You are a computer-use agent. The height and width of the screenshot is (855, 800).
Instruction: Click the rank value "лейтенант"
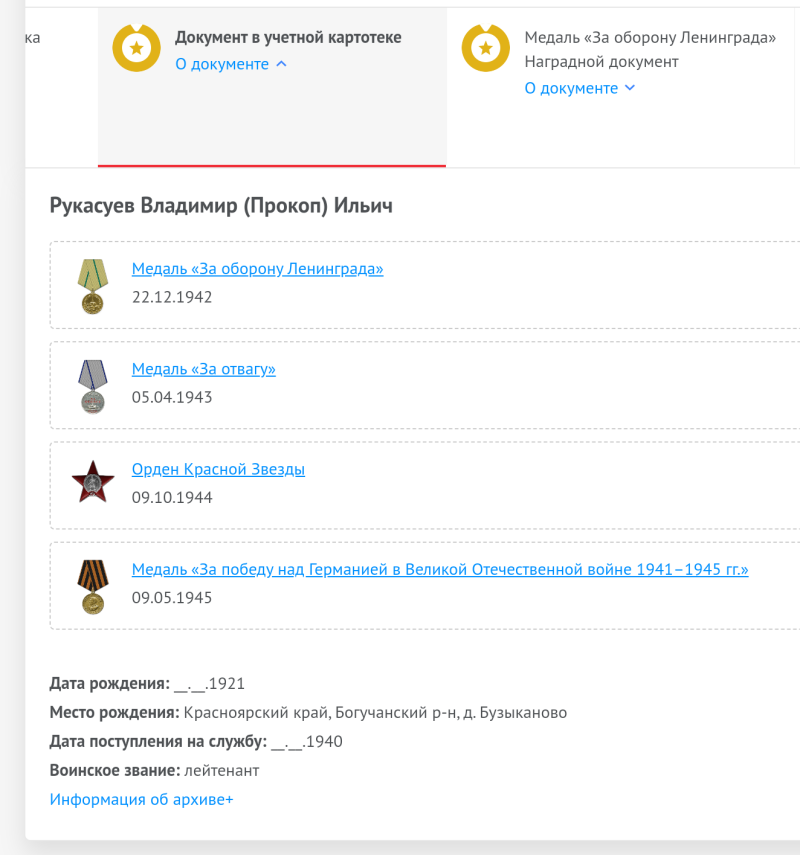222,770
